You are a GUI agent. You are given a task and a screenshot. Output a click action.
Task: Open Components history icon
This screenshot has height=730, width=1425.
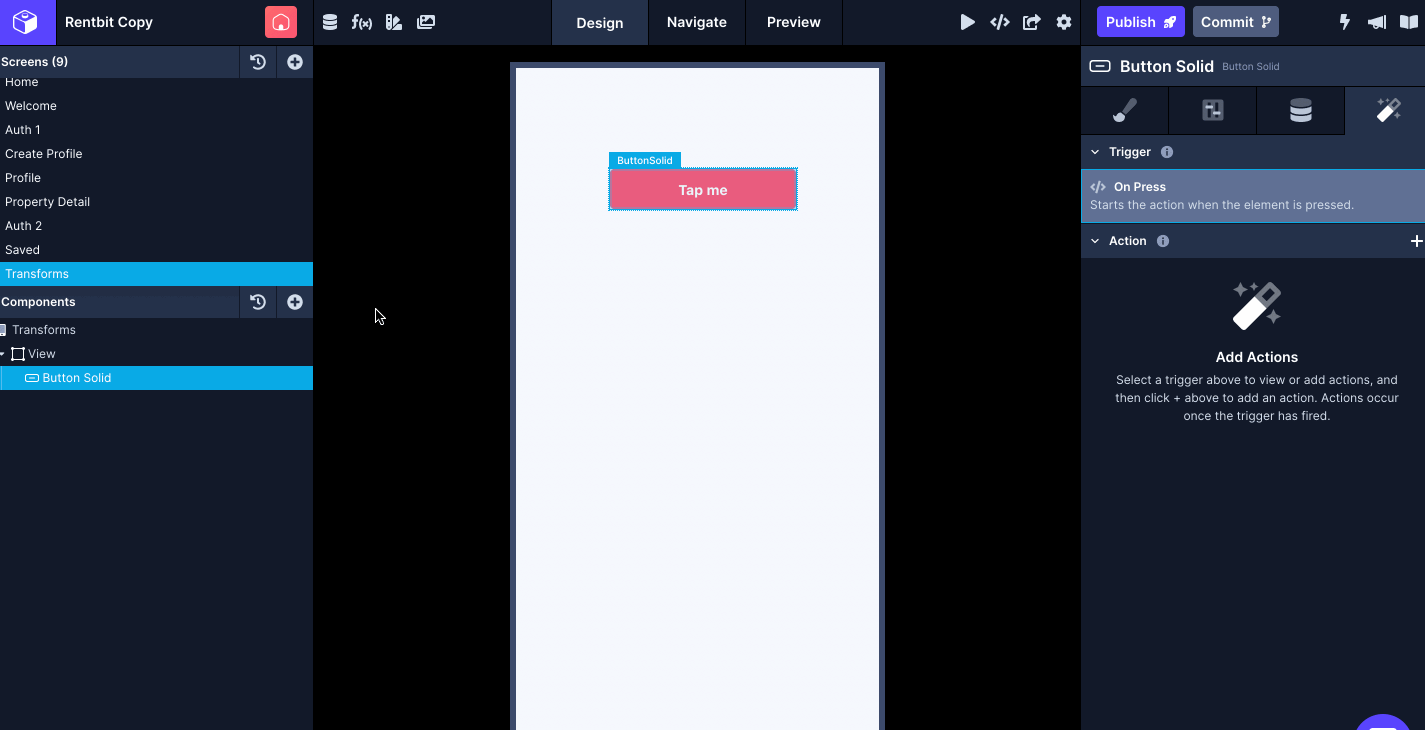tap(258, 302)
